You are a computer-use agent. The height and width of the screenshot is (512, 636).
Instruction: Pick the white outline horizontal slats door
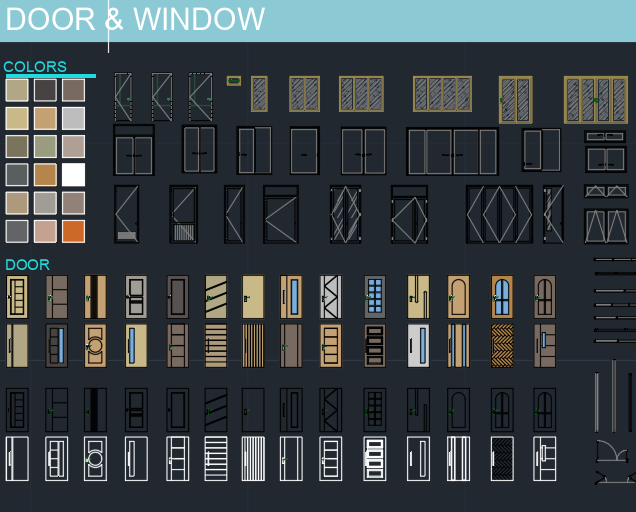pos(216,459)
